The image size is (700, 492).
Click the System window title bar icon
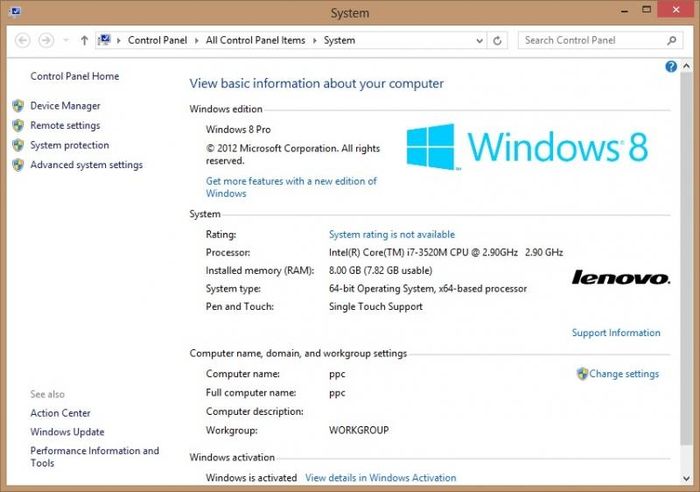pos(15,12)
